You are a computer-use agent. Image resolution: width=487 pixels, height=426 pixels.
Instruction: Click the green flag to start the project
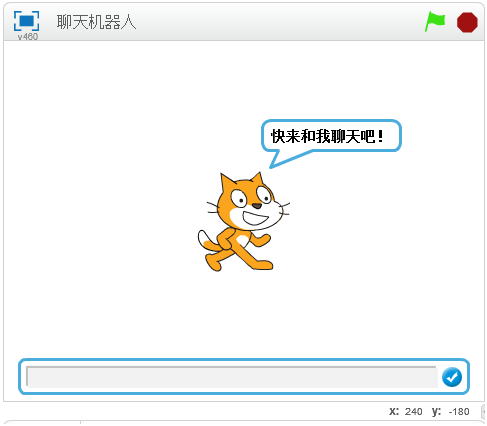[435, 22]
